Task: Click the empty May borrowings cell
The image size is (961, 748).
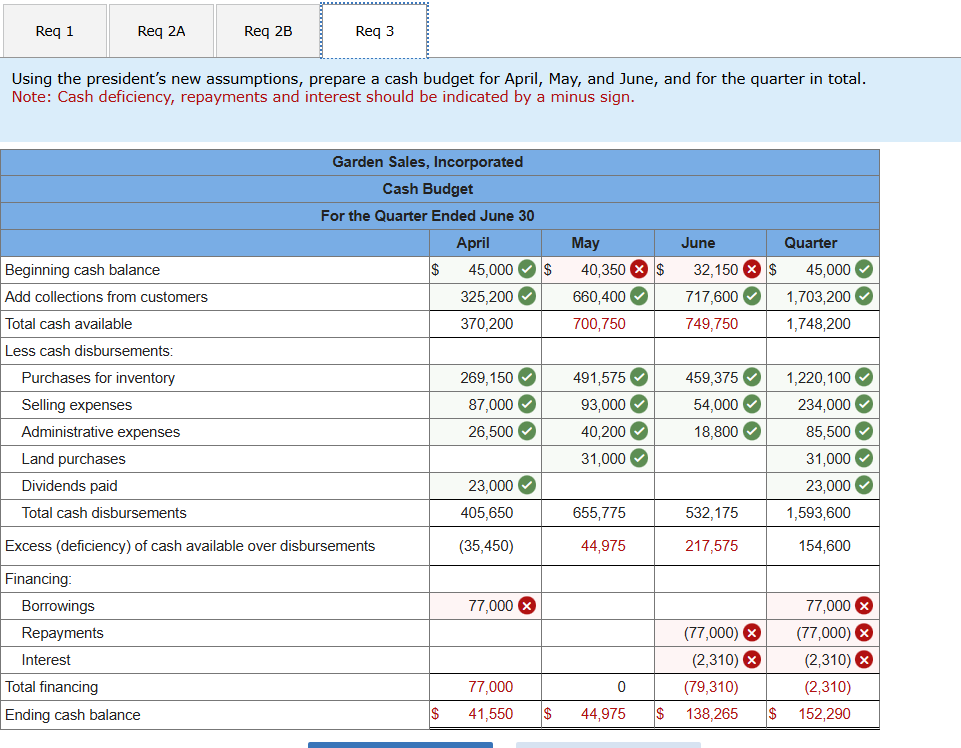Action: [x=598, y=606]
